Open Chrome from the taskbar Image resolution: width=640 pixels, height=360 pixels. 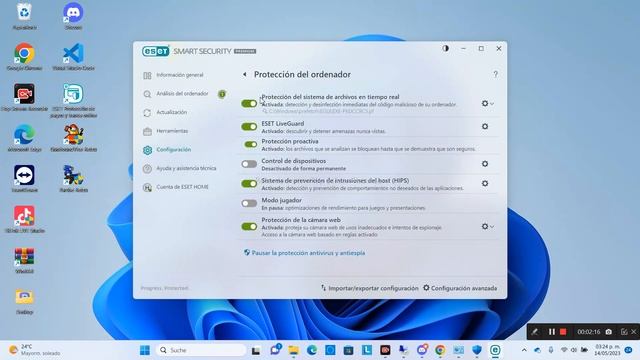click(440, 350)
